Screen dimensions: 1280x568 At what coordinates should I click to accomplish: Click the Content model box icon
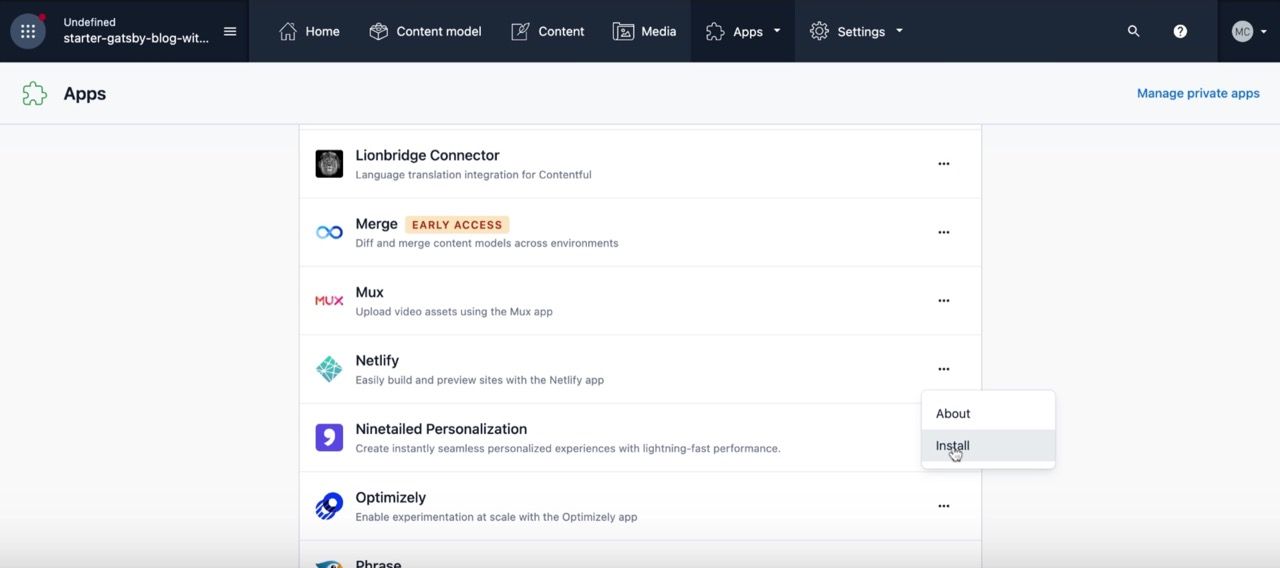[x=378, y=31]
